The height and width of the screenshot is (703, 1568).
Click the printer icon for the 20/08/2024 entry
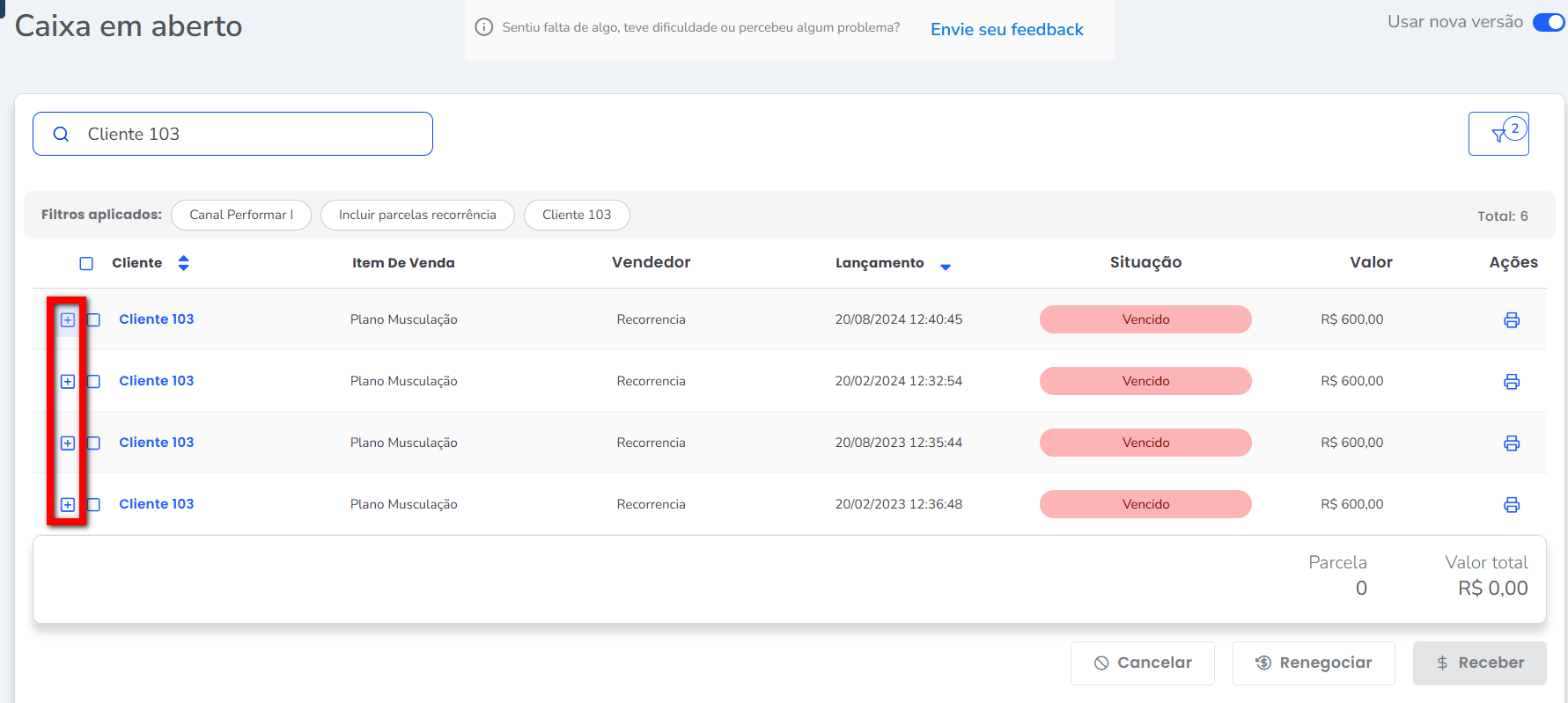pyautogui.click(x=1511, y=320)
